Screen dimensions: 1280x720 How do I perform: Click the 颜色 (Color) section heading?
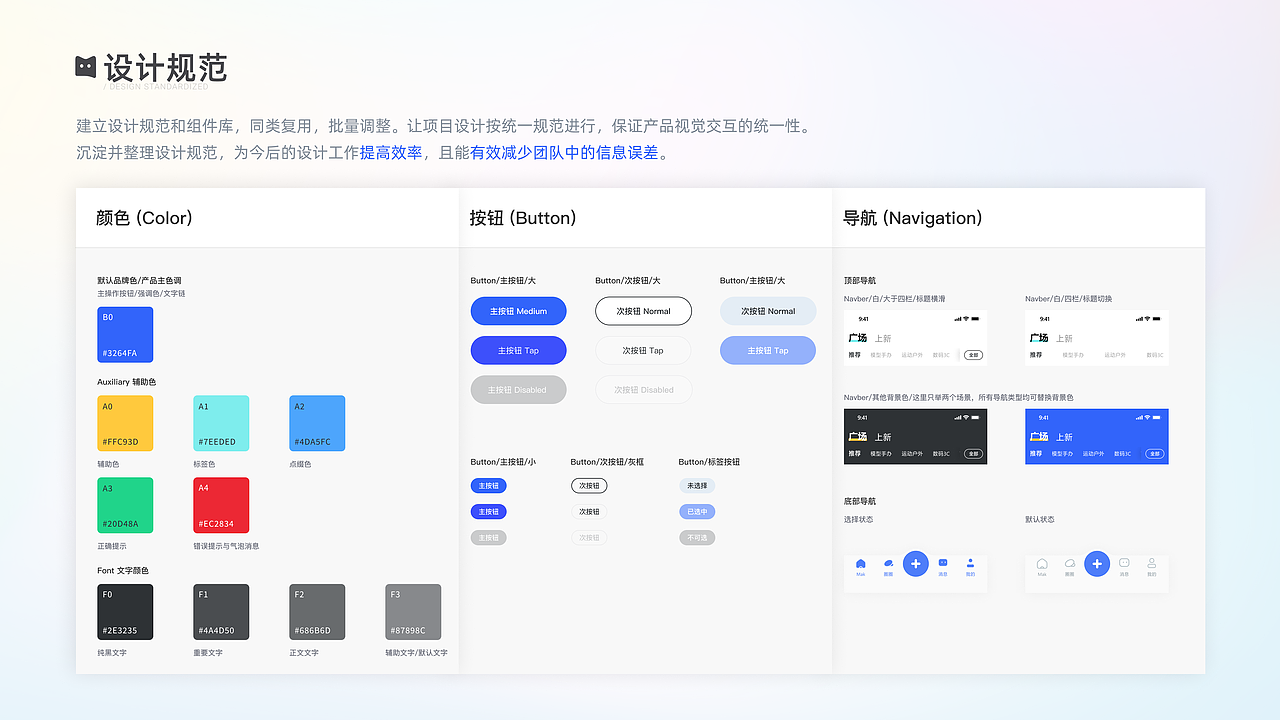pyautogui.click(x=144, y=218)
